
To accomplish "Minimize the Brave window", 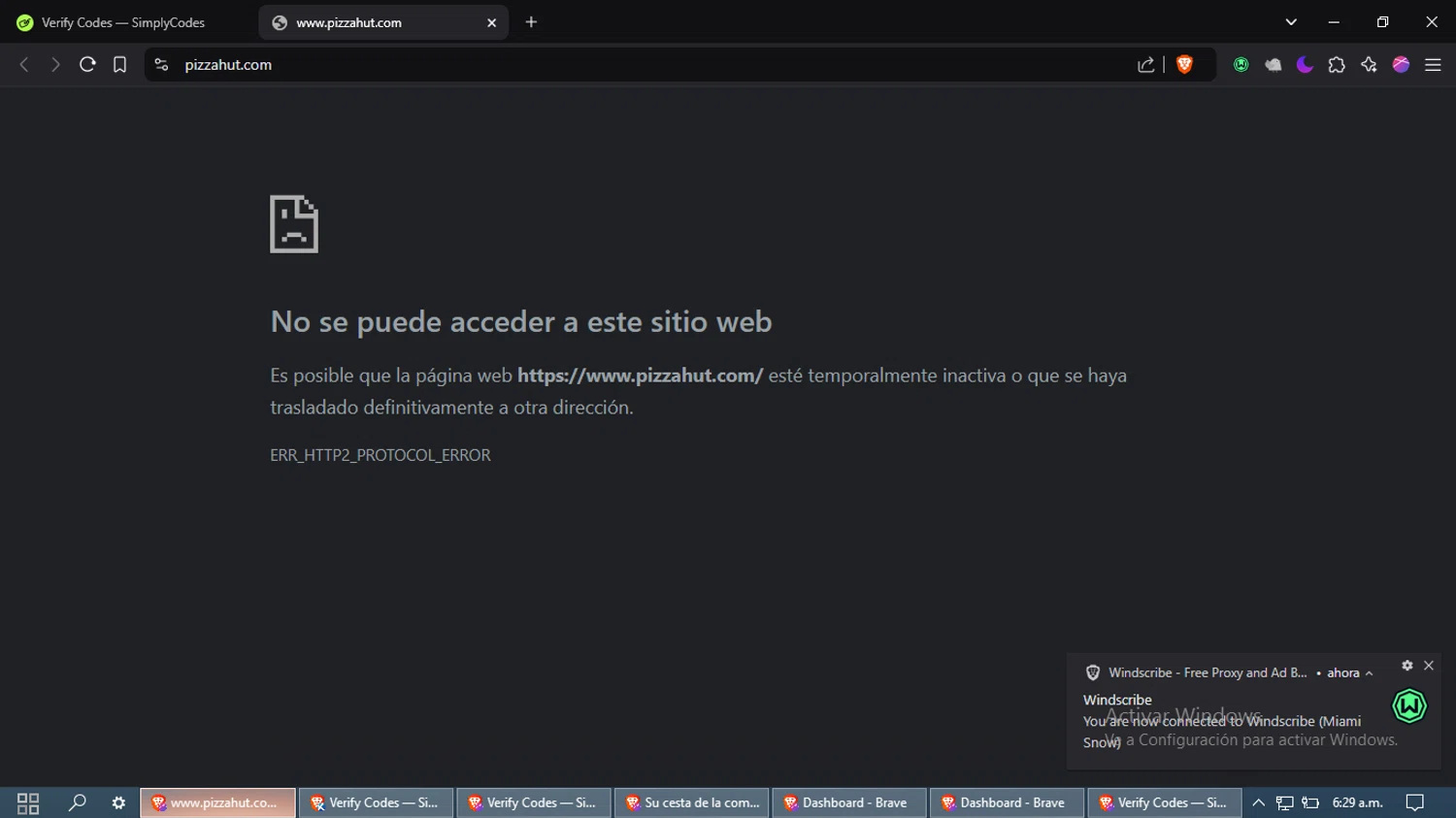I will [x=1334, y=22].
